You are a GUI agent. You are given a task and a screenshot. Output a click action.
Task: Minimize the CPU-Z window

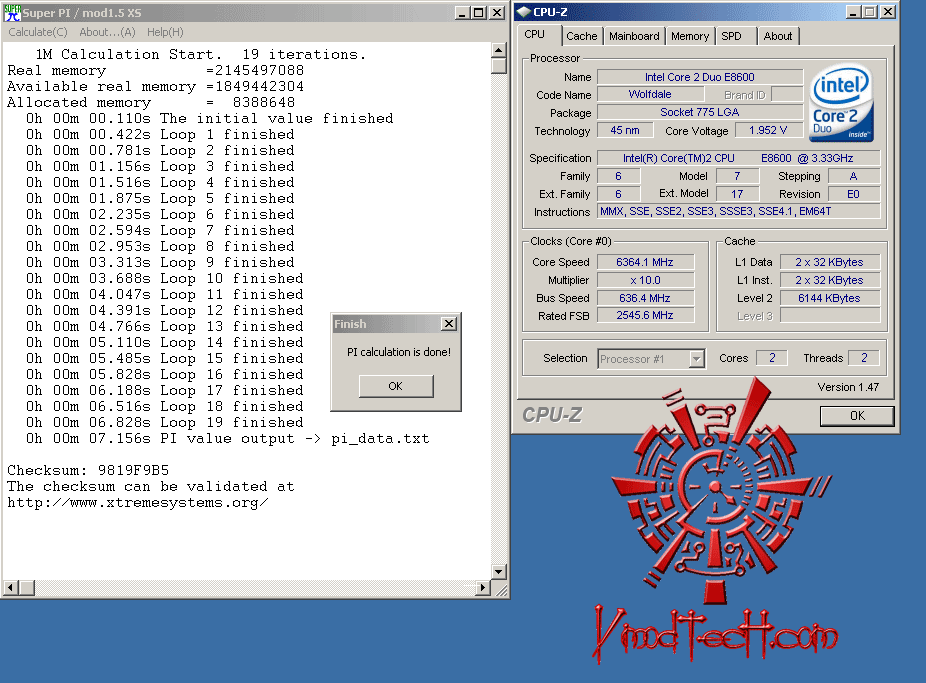853,12
